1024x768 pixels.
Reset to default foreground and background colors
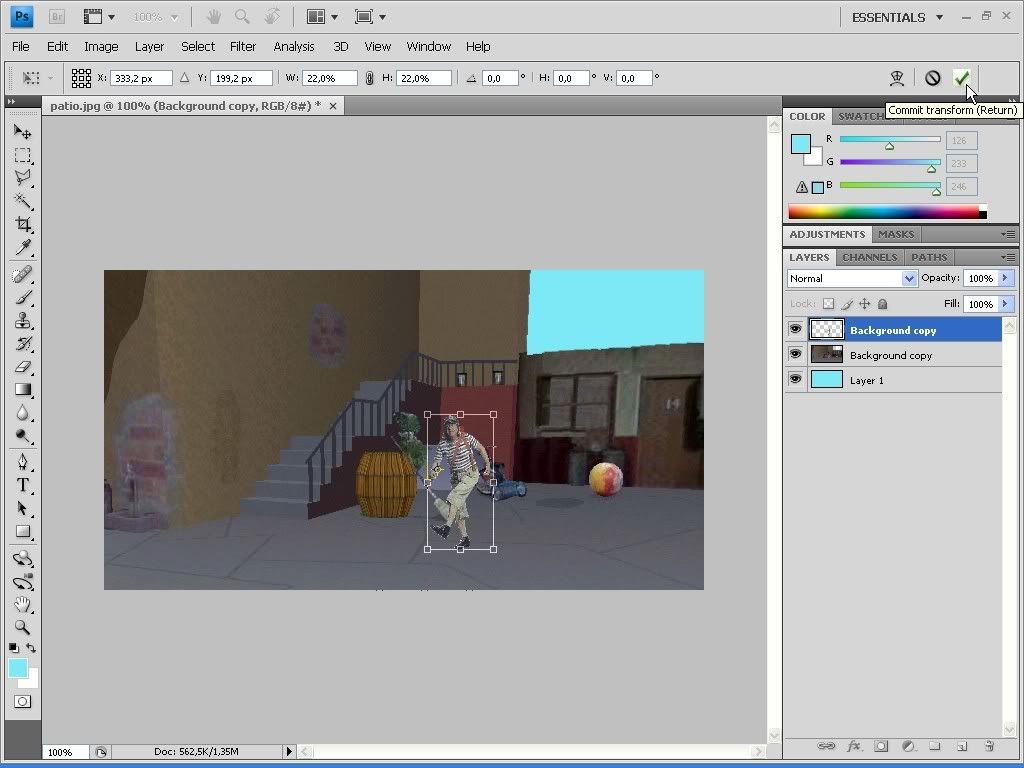point(13,648)
